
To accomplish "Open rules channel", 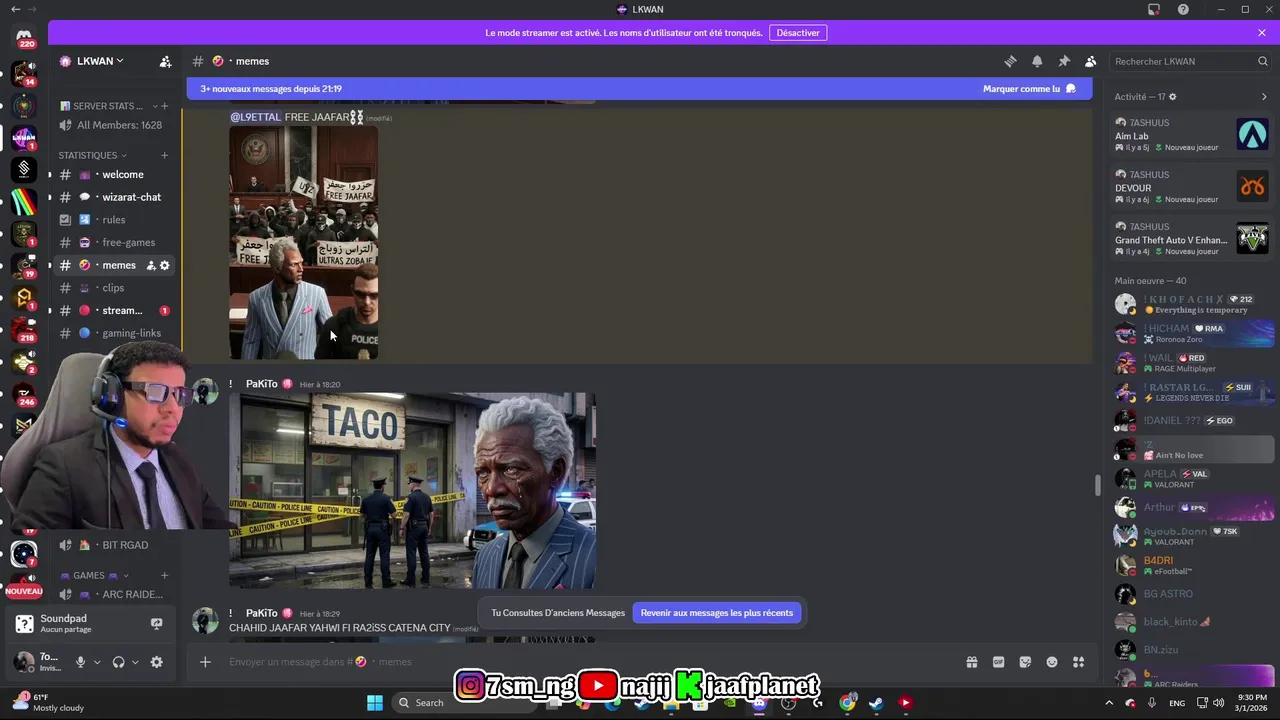I will pyautogui.click(x=115, y=220).
